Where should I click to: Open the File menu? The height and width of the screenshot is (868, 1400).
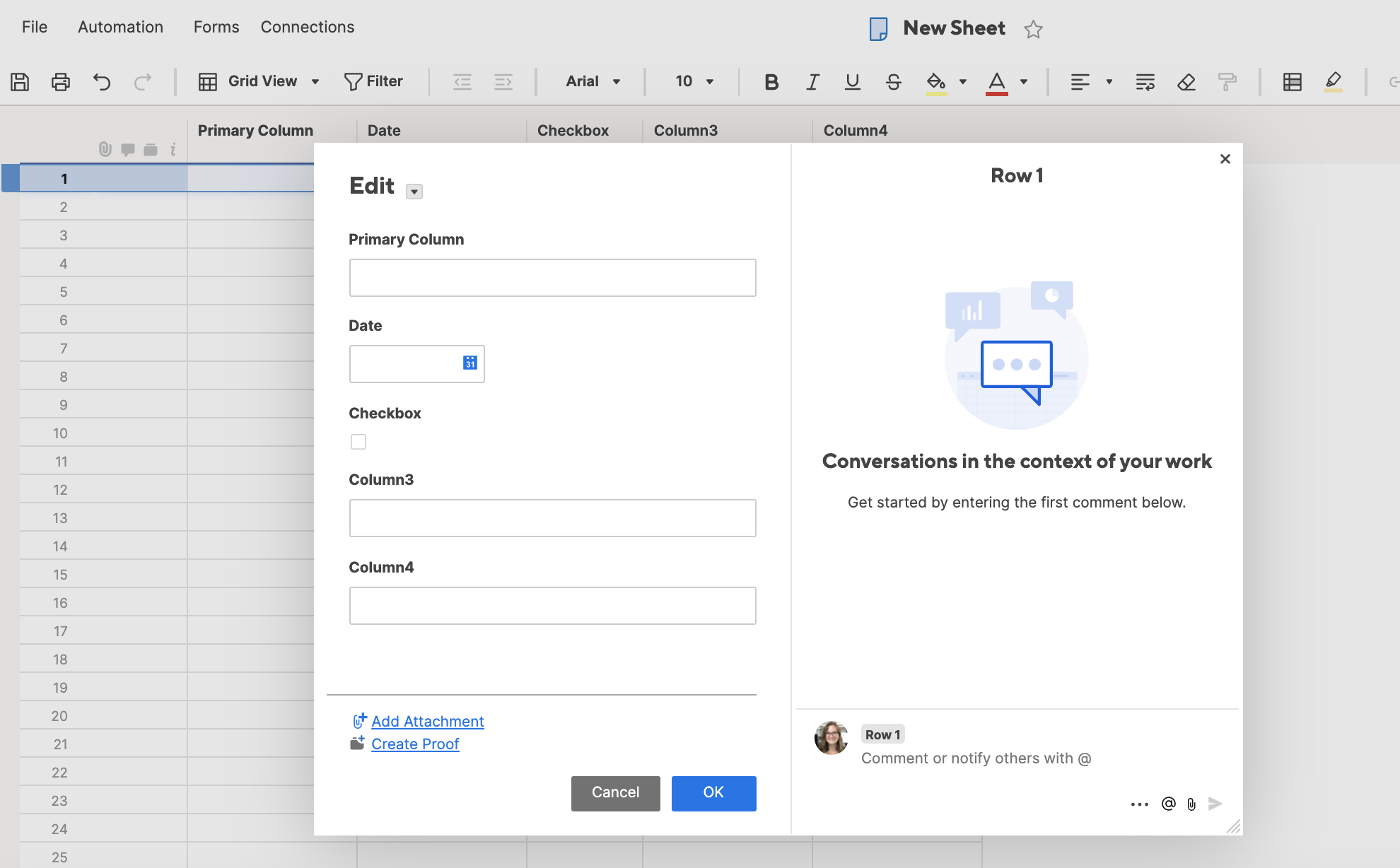pos(35,27)
